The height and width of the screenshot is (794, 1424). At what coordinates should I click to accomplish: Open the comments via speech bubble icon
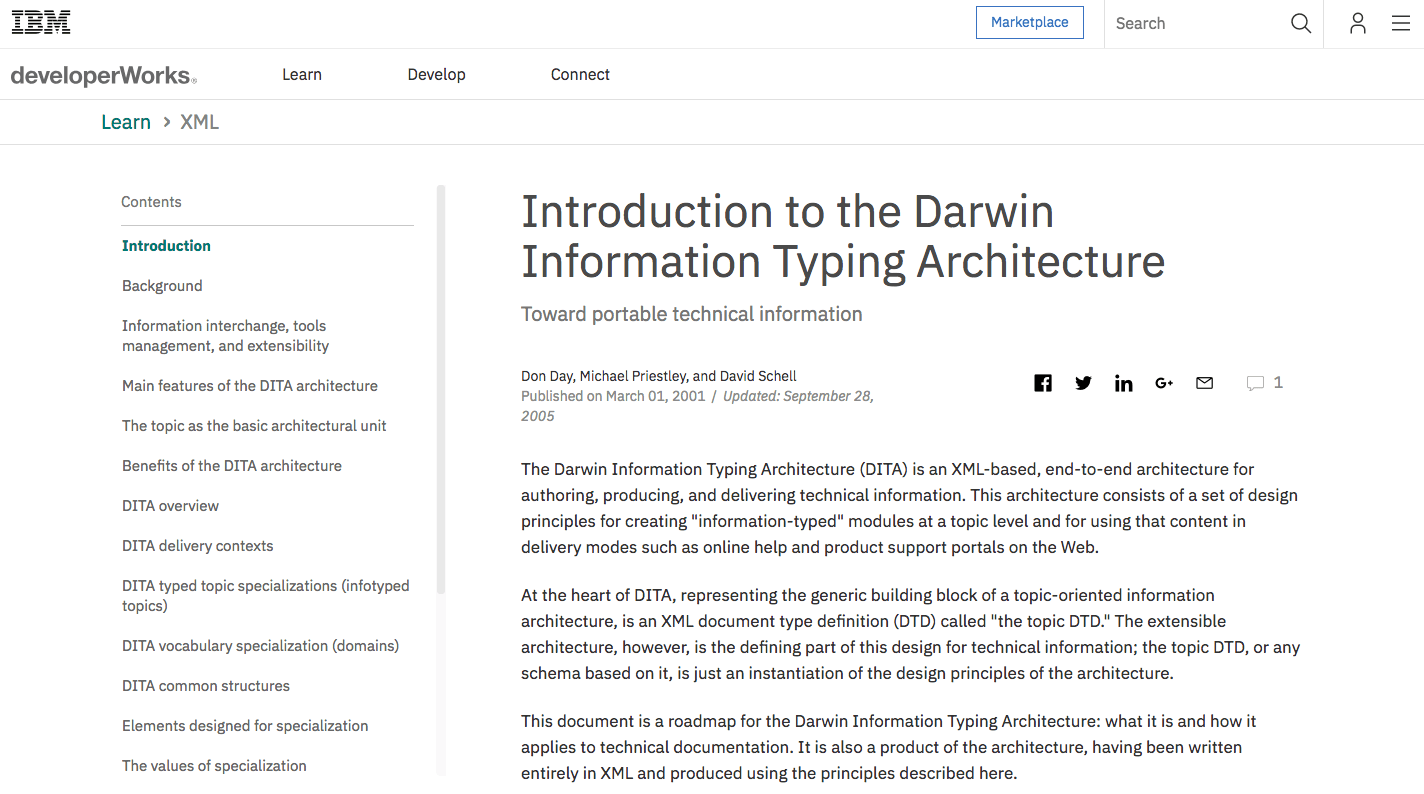click(x=1257, y=382)
